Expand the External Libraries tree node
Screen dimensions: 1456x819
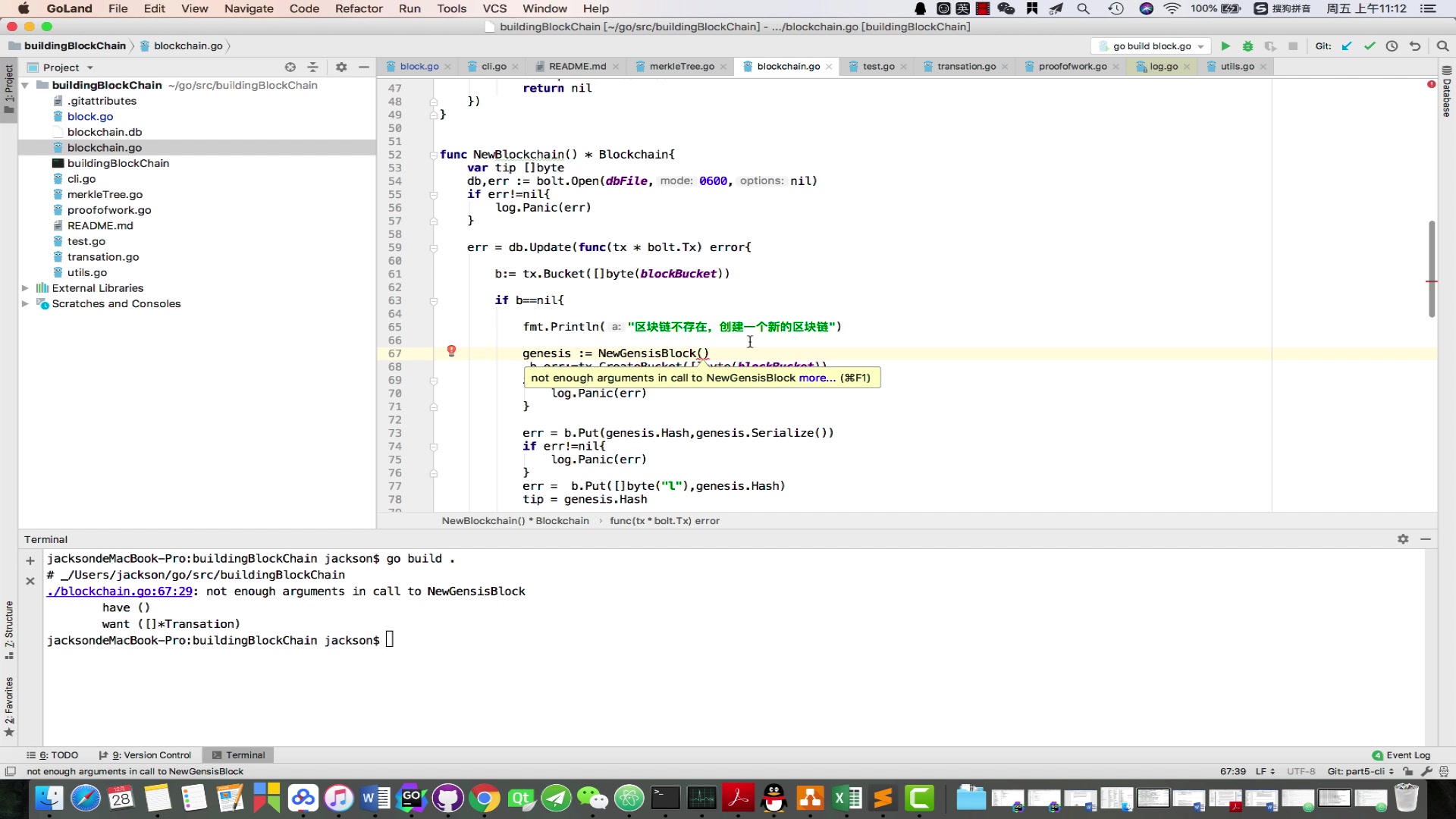(x=25, y=288)
